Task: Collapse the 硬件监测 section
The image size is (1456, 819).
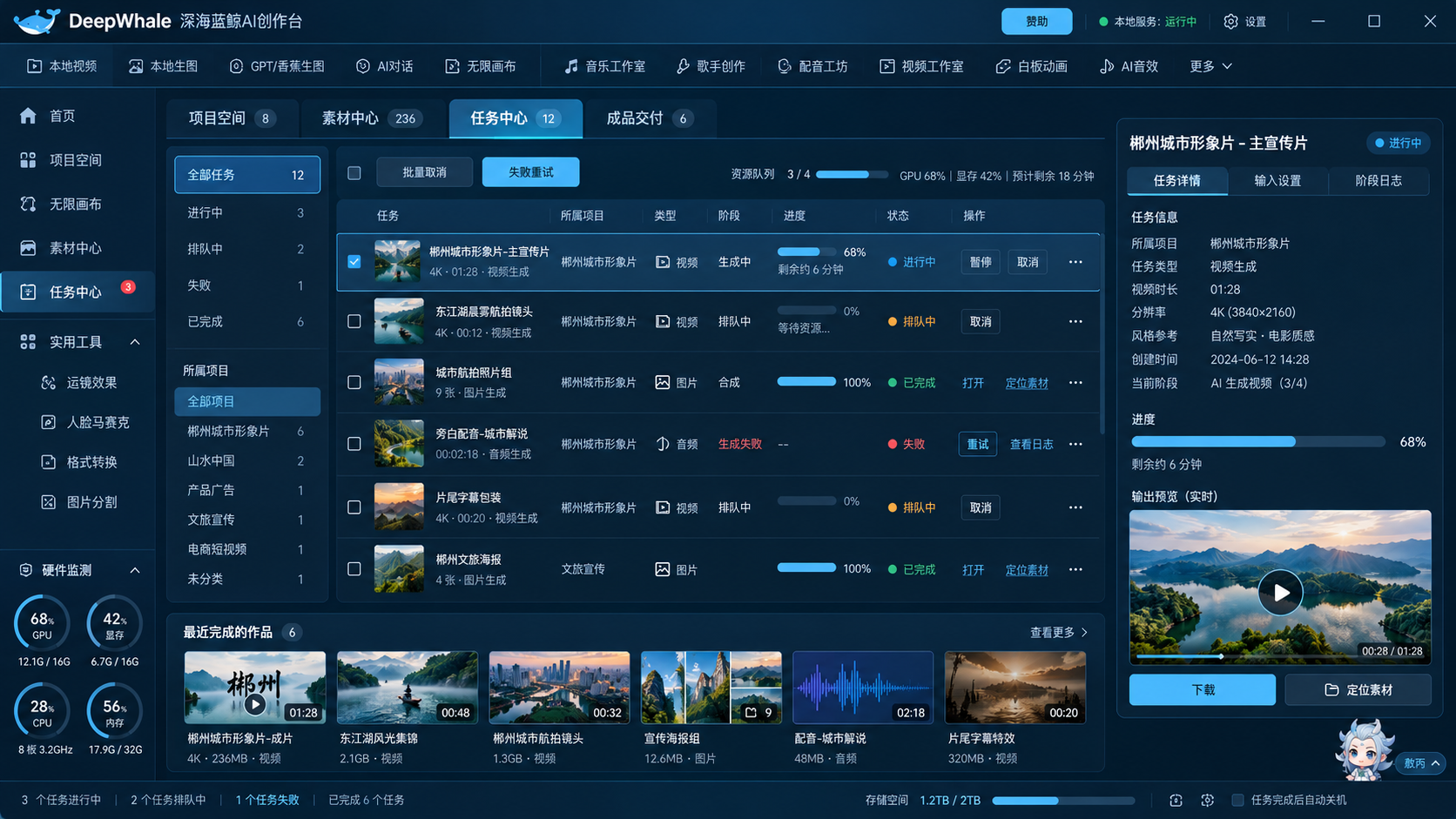Action: pos(135,570)
